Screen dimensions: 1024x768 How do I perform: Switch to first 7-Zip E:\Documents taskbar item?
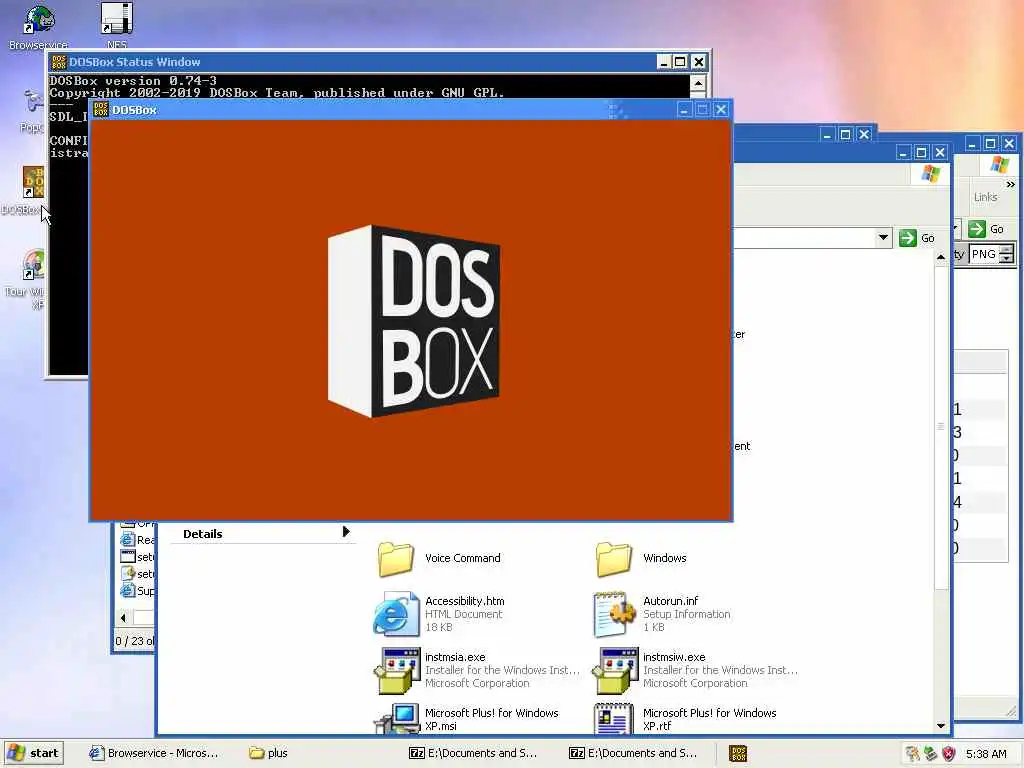pos(473,753)
